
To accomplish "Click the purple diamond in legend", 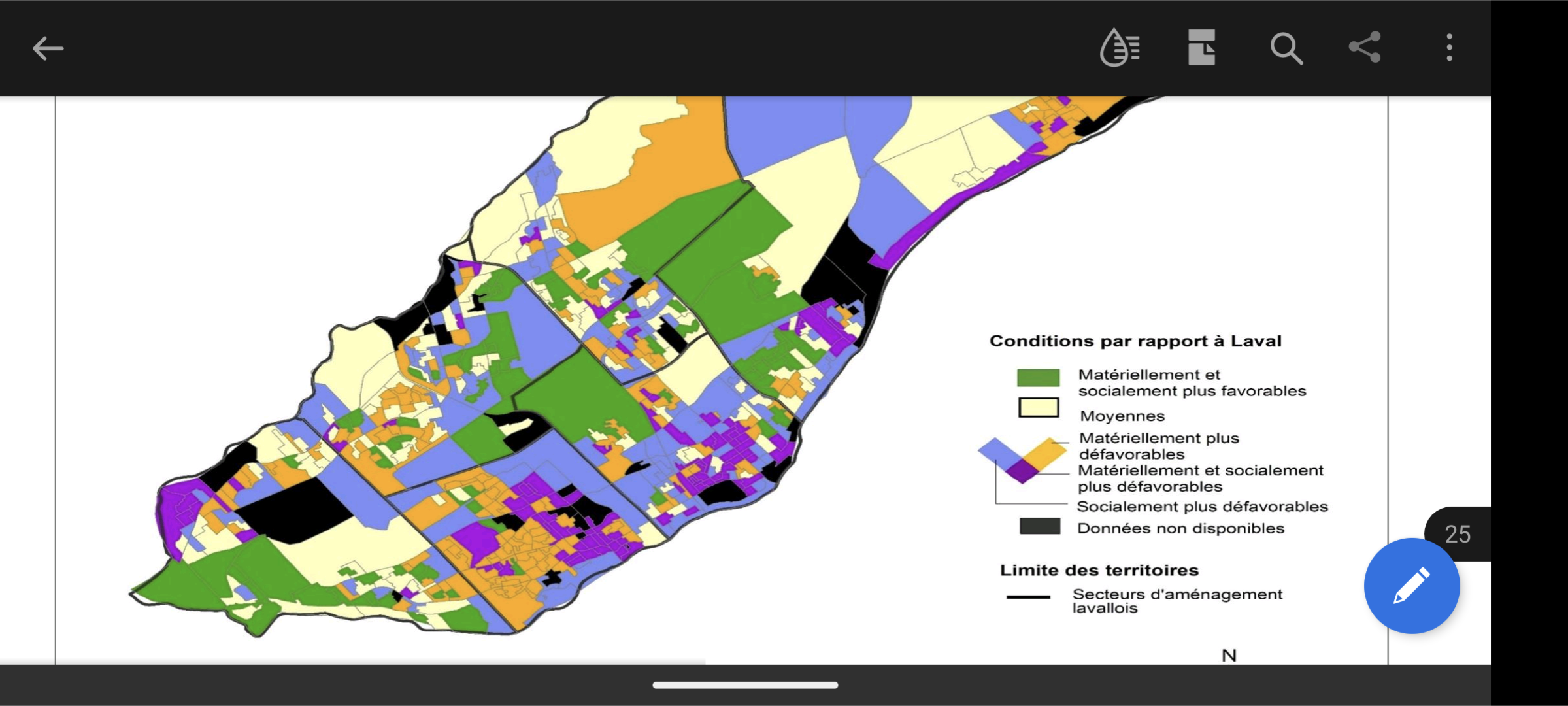I will coord(1022,470).
